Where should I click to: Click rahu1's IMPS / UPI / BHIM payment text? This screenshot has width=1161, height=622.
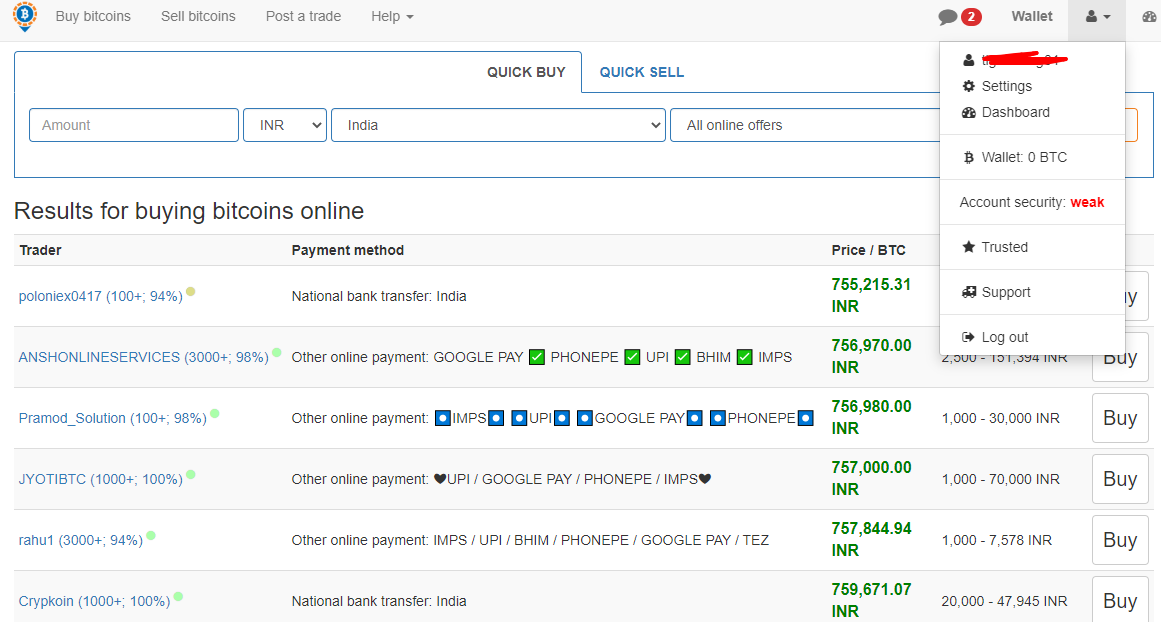[530, 541]
